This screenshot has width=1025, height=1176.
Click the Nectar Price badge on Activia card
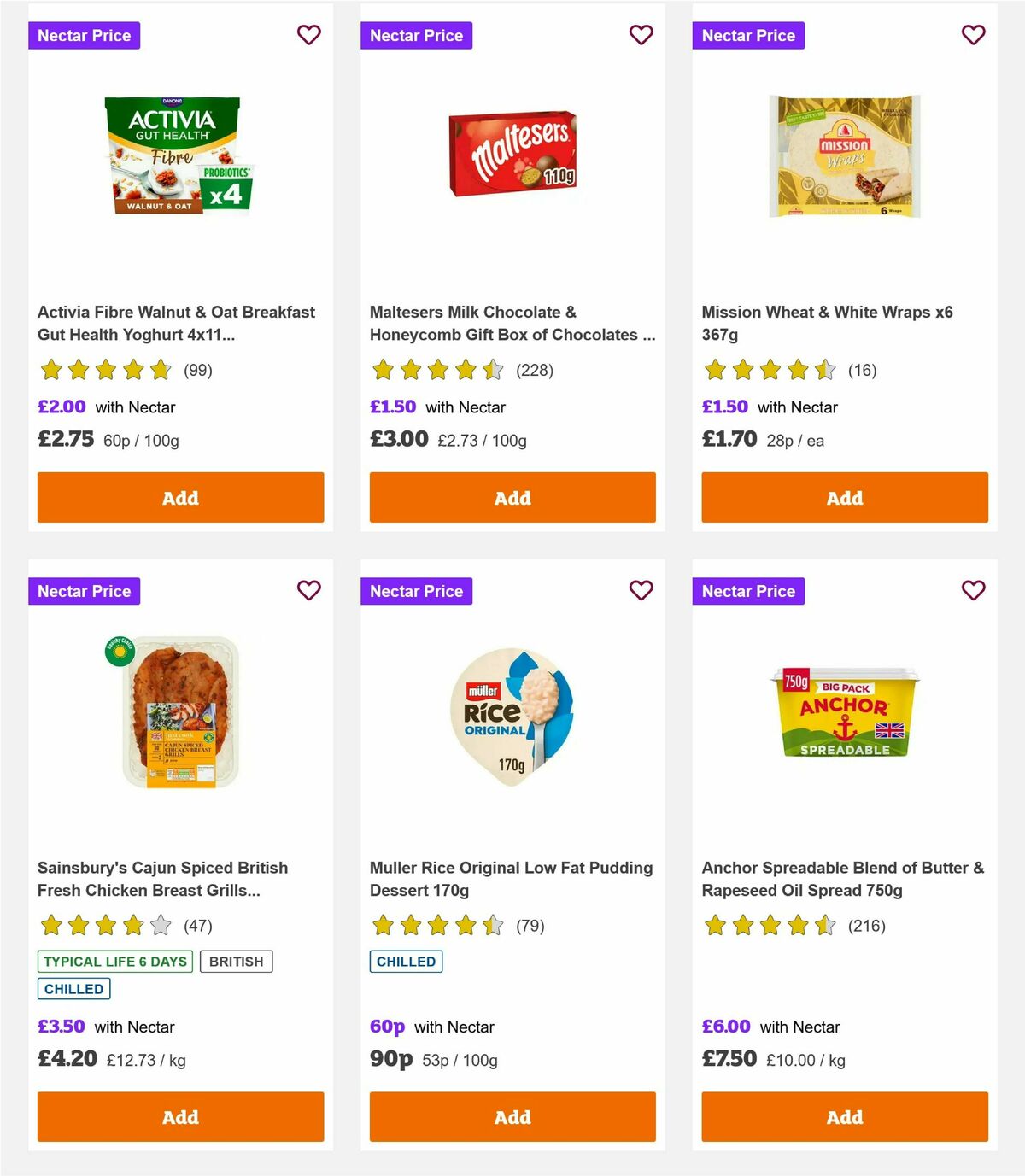84,35
